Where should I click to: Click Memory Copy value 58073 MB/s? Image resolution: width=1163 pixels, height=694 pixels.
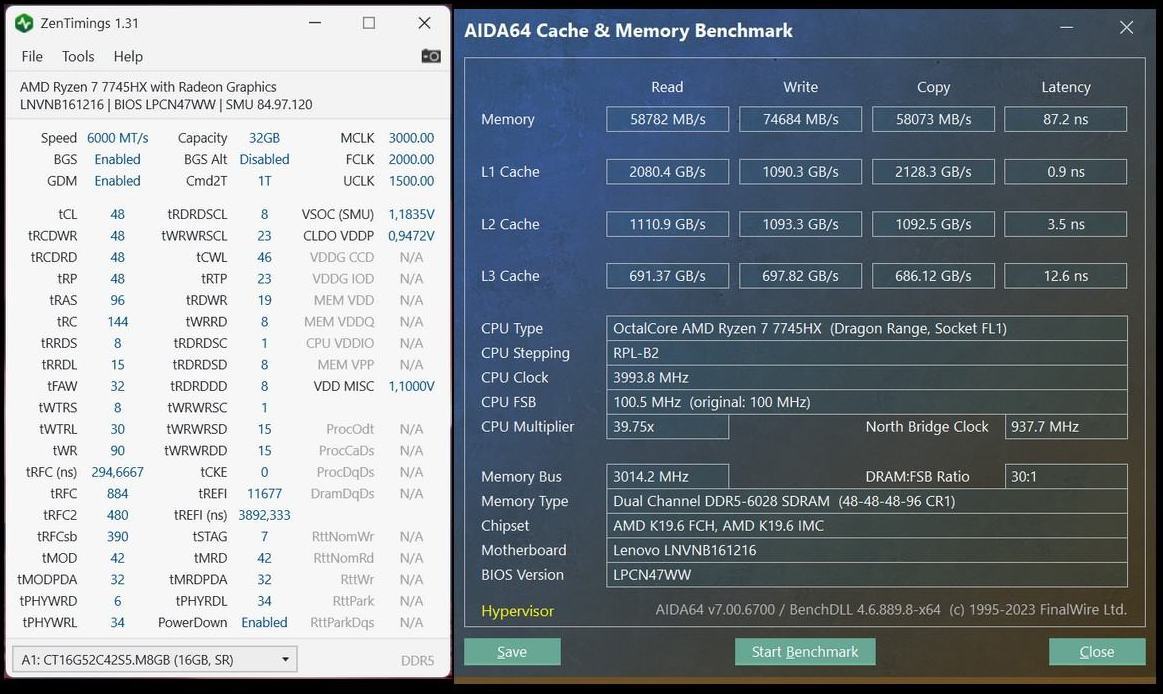pos(933,119)
